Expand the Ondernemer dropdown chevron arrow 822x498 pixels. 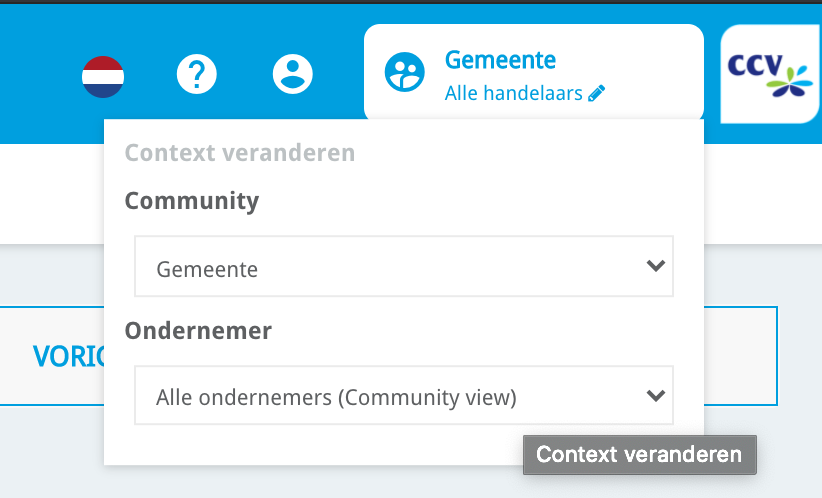point(655,395)
